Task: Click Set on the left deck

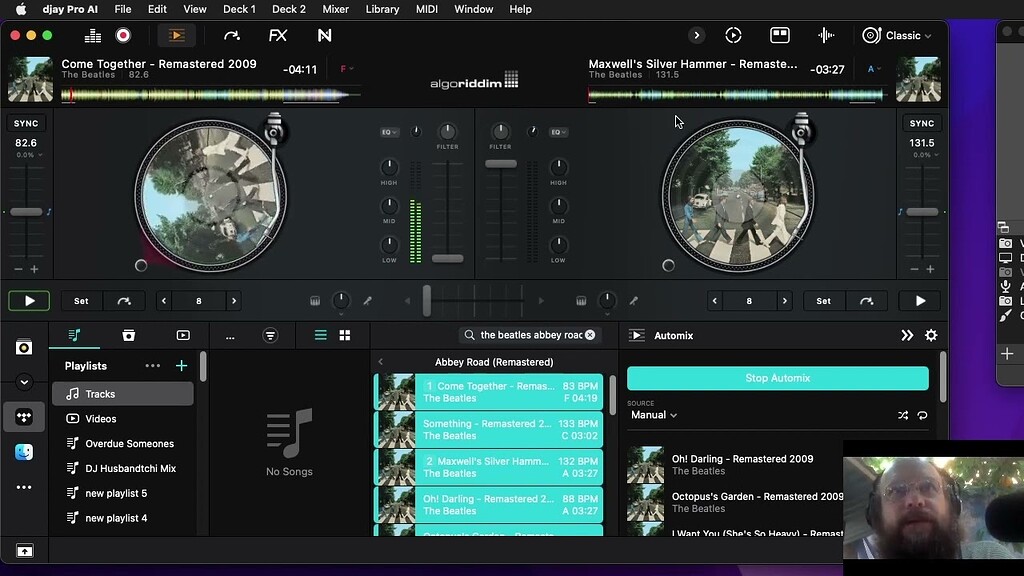Action: [80, 300]
